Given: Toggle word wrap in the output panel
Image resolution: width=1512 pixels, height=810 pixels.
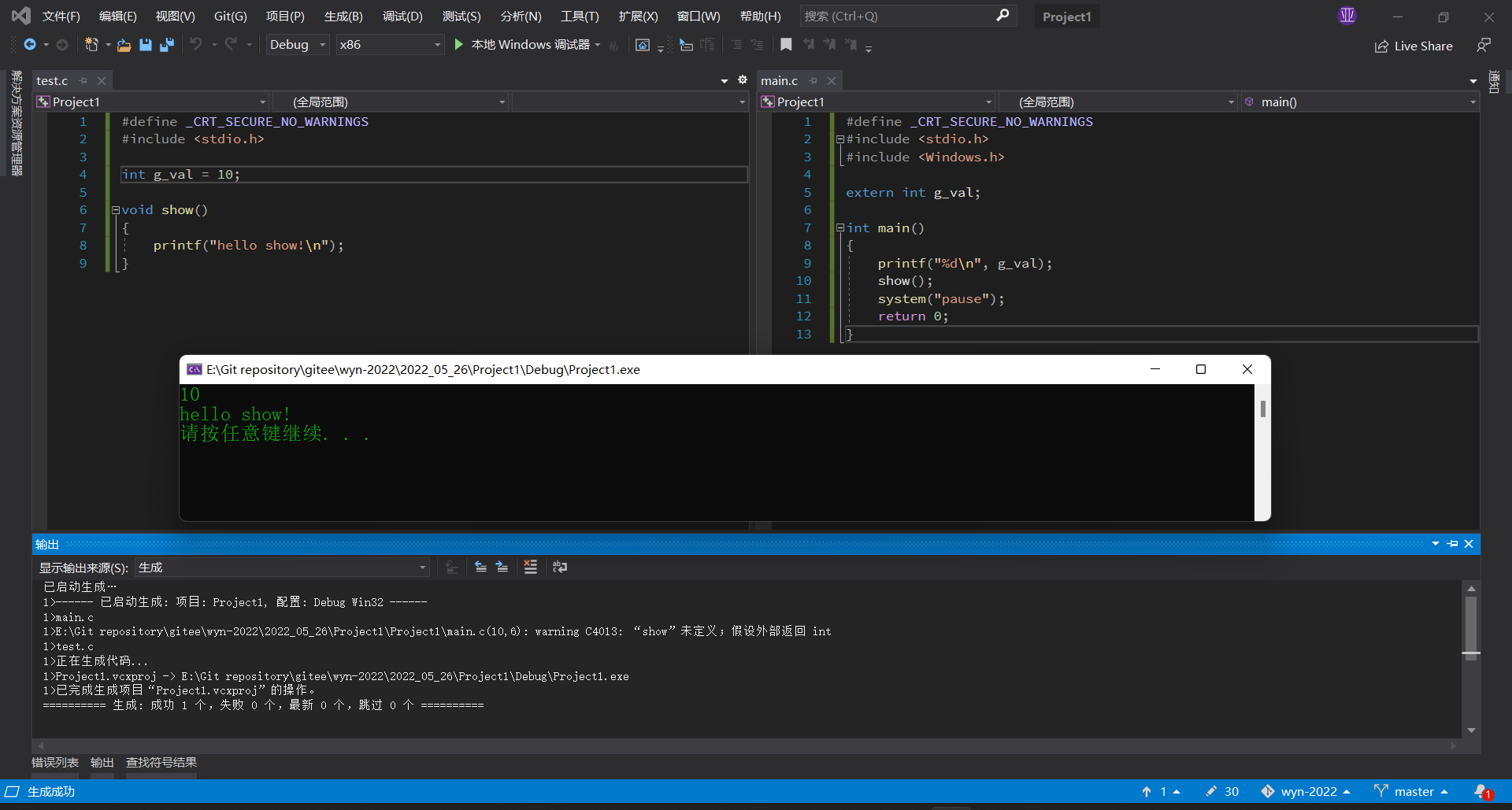Looking at the screenshot, I should pyautogui.click(x=560, y=567).
